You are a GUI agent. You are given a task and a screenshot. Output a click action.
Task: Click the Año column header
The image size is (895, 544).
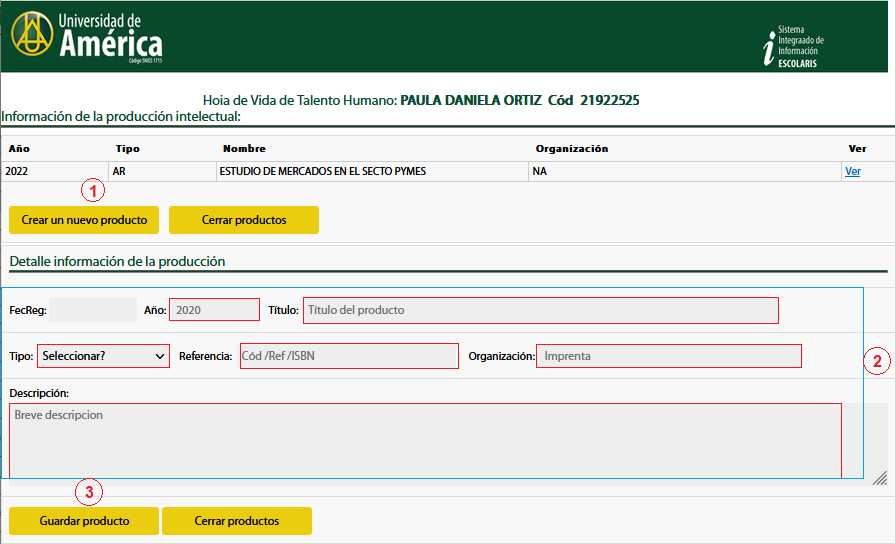click(x=19, y=148)
